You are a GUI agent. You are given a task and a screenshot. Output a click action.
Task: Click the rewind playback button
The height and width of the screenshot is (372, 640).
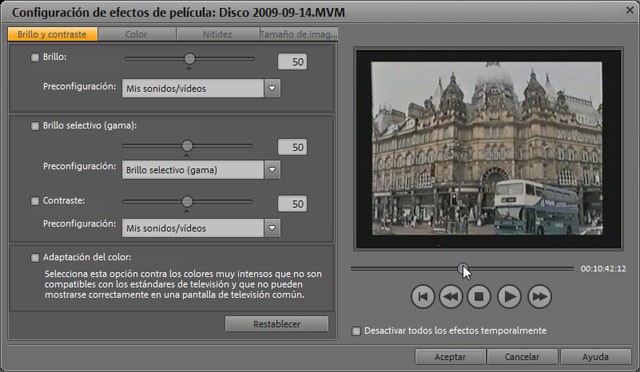coord(451,297)
